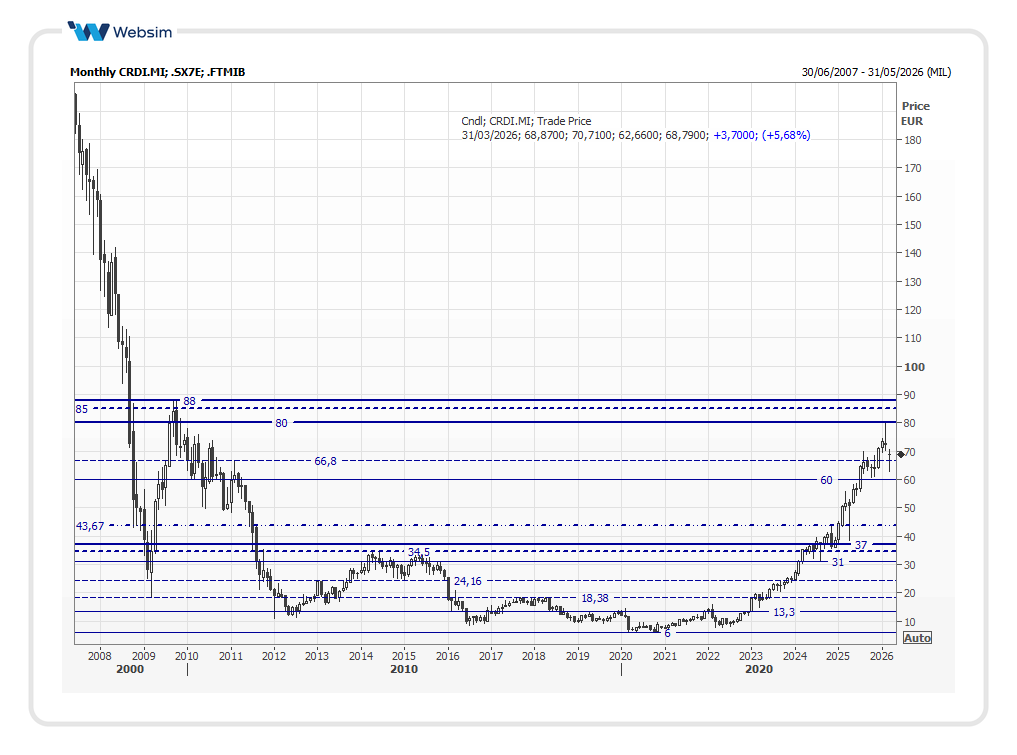The width and height of the screenshot is (1017, 755).
Task: Click the 24,16 level label
Action: point(468,581)
